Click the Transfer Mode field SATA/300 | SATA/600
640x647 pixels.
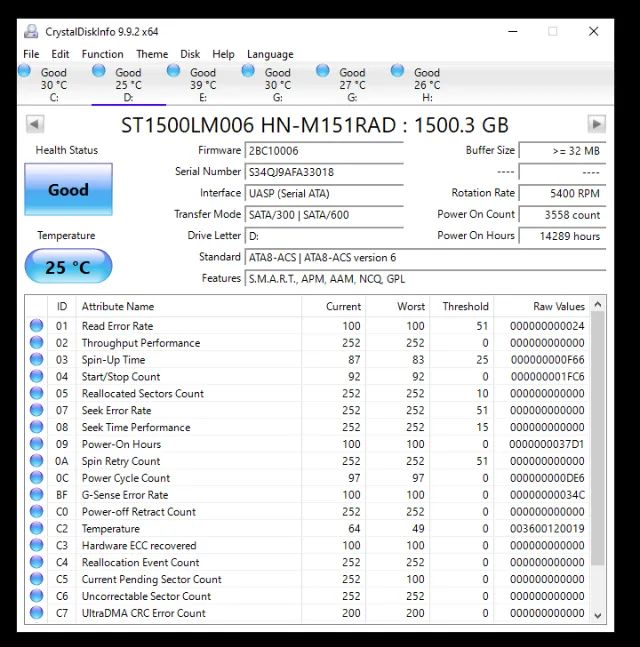[324, 215]
